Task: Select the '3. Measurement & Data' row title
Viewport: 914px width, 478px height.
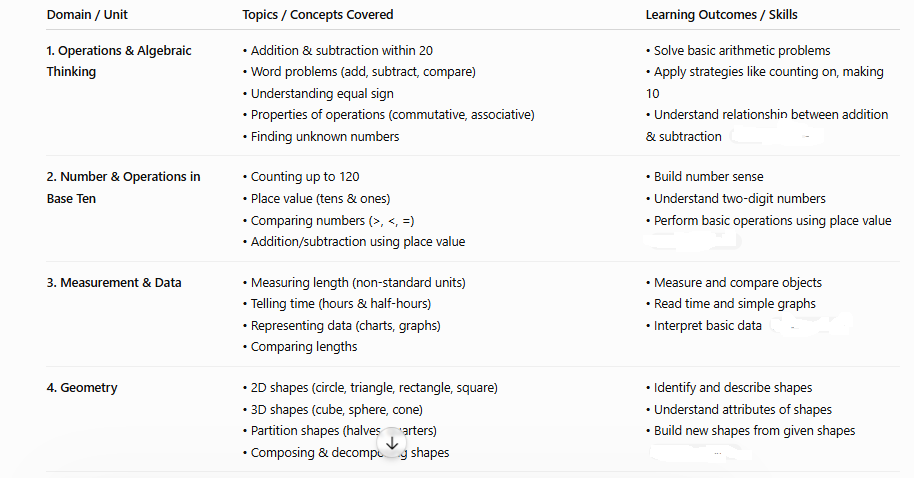Action: coord(114,283)
